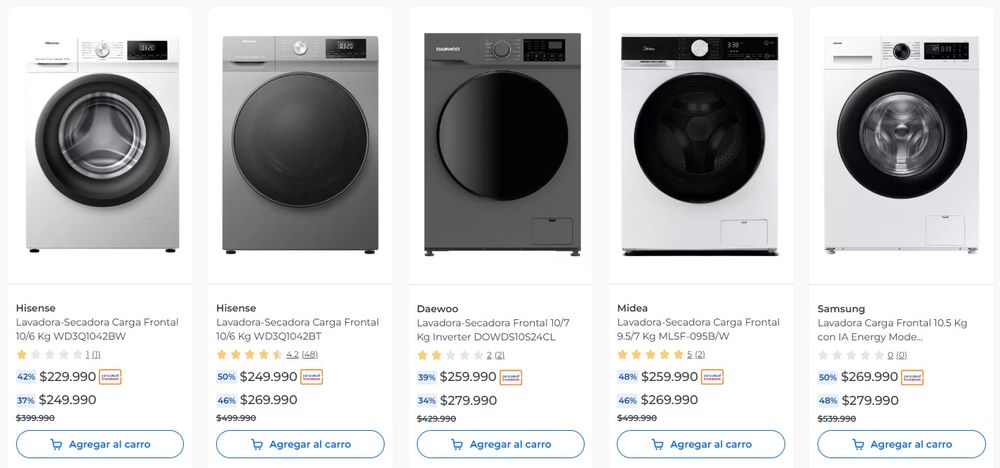Image resolution: width=1000 pixels, height=468 pixels.
Task: Add Hisense WD3Q1042BT to cart
Action: (300, 444)
